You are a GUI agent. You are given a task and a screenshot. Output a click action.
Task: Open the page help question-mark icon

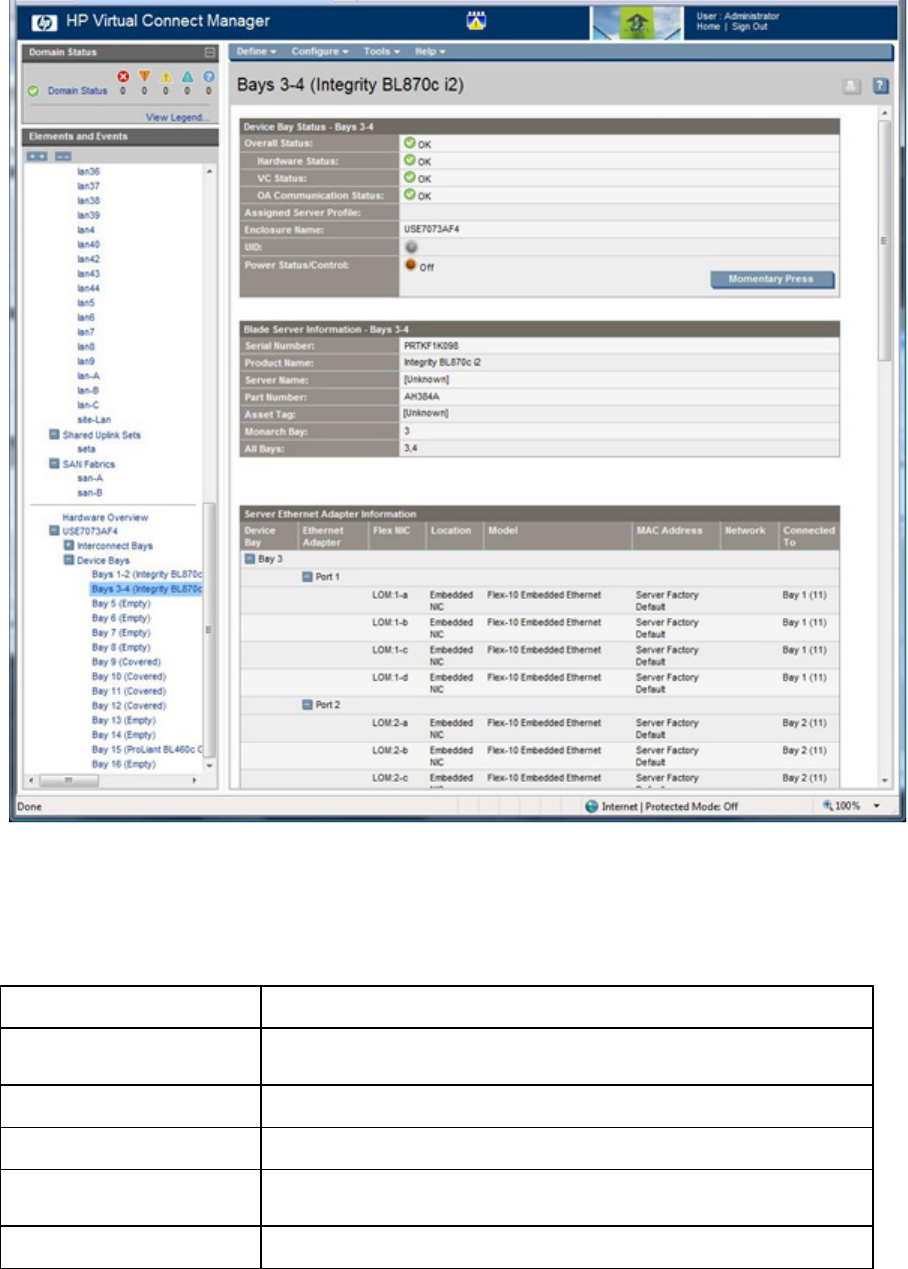pos(881,87)
